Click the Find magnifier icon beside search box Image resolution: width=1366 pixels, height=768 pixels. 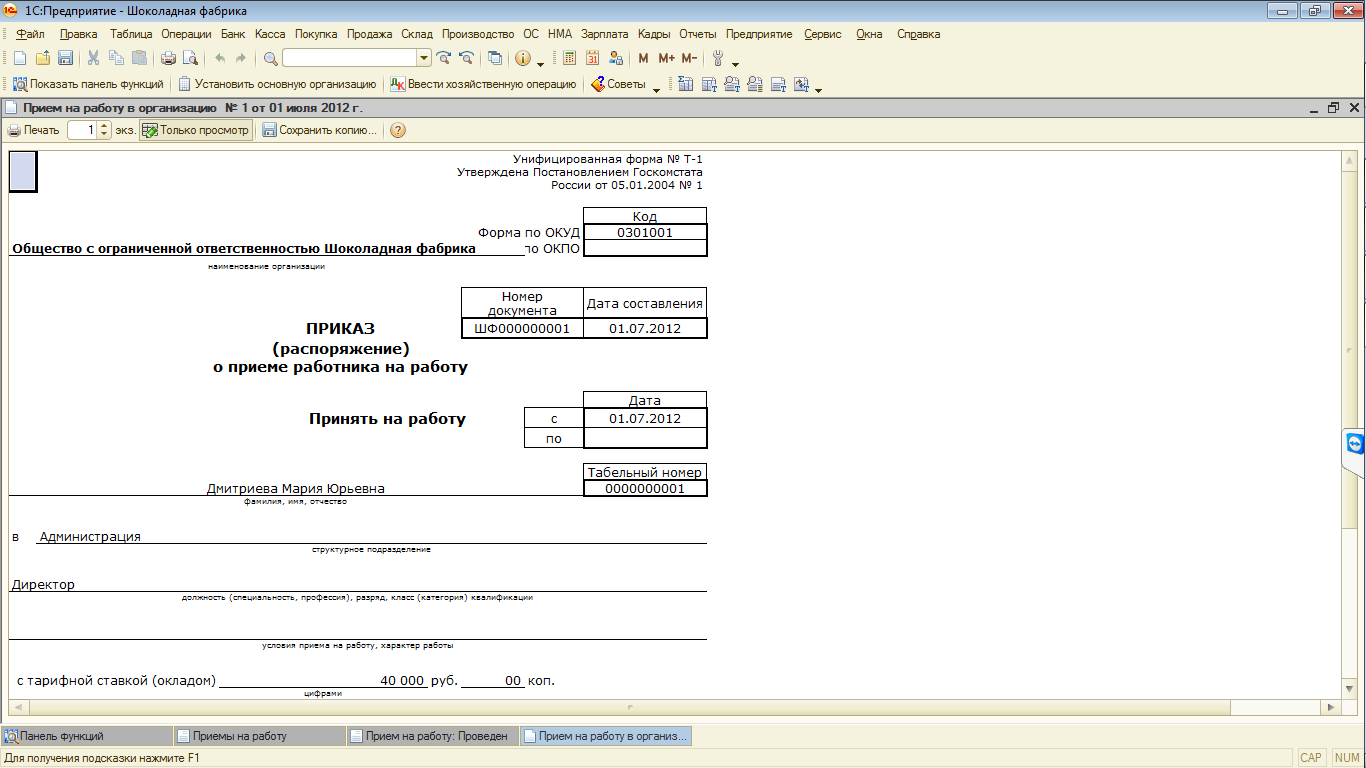tap(270, 58)
